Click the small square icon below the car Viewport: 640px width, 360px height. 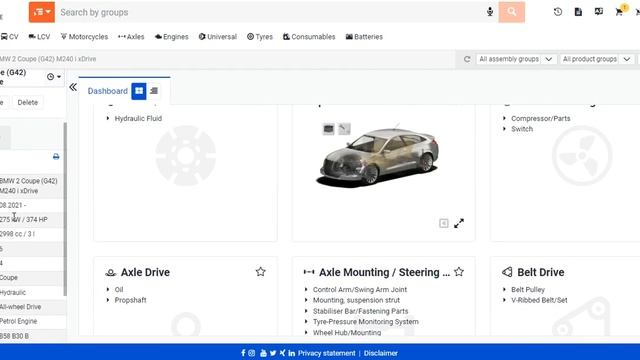444,223
